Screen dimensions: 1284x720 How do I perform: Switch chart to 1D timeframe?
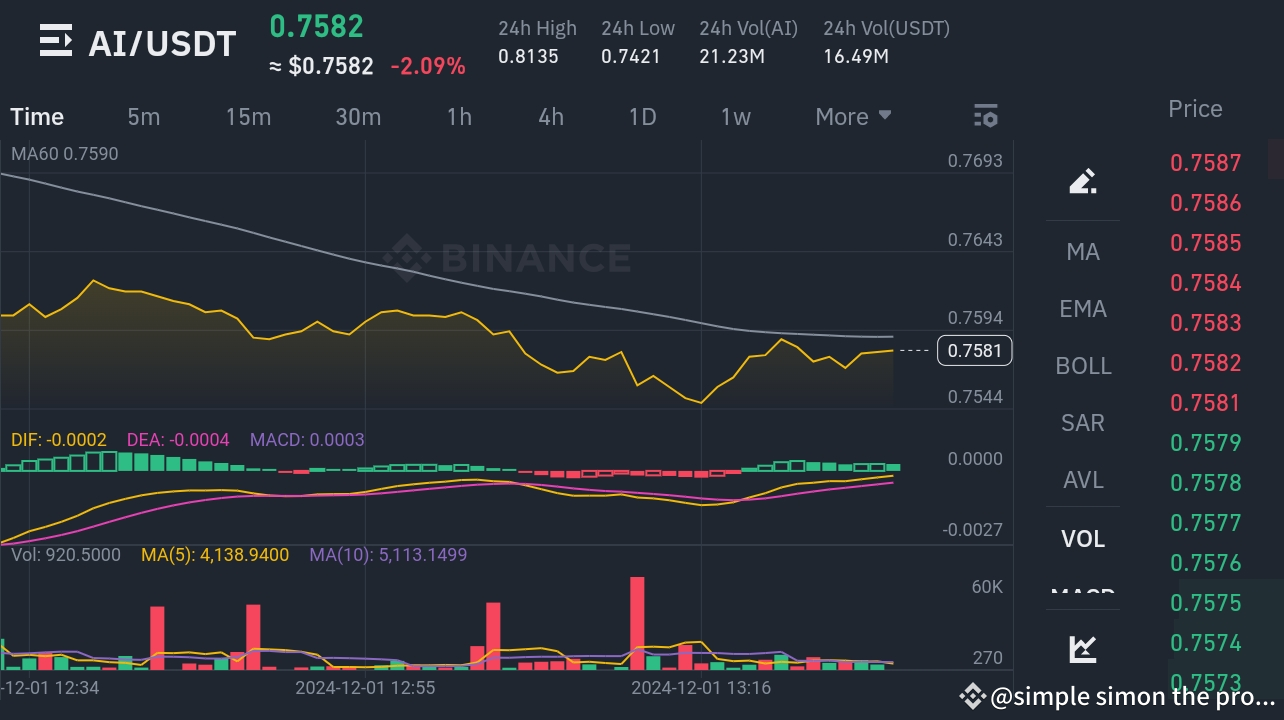click(643, 116)
